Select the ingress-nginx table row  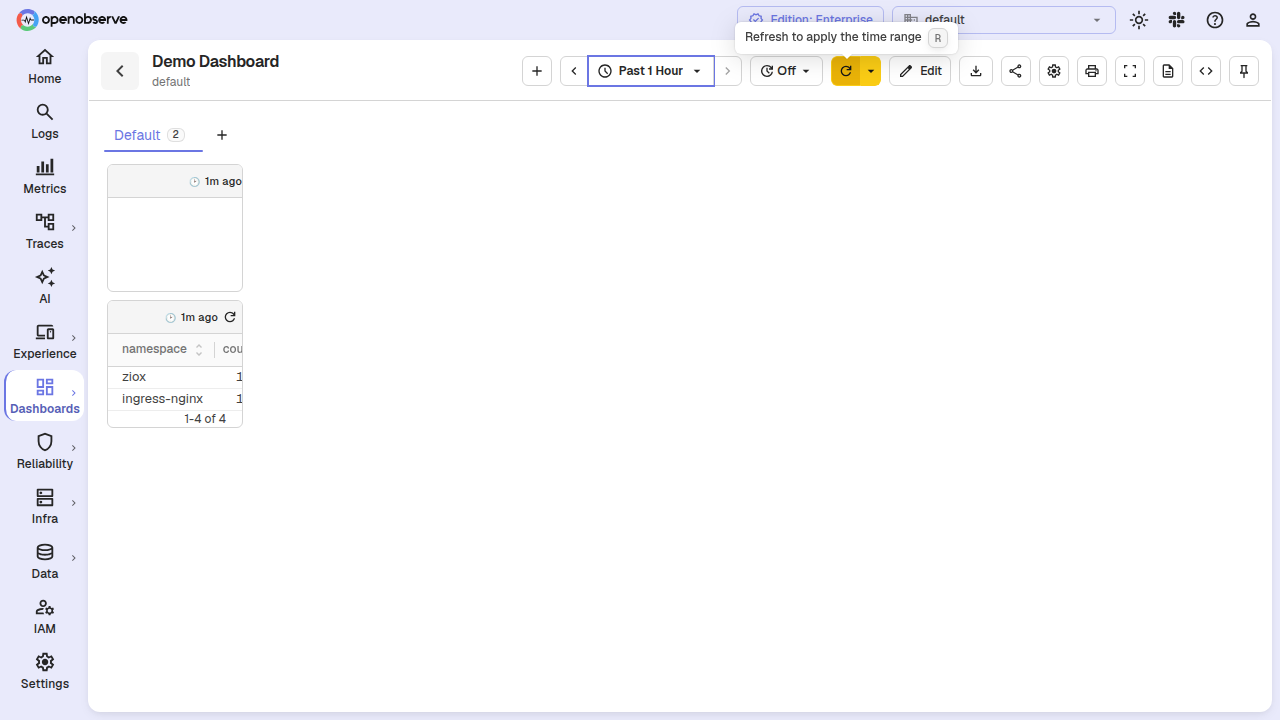175,399
